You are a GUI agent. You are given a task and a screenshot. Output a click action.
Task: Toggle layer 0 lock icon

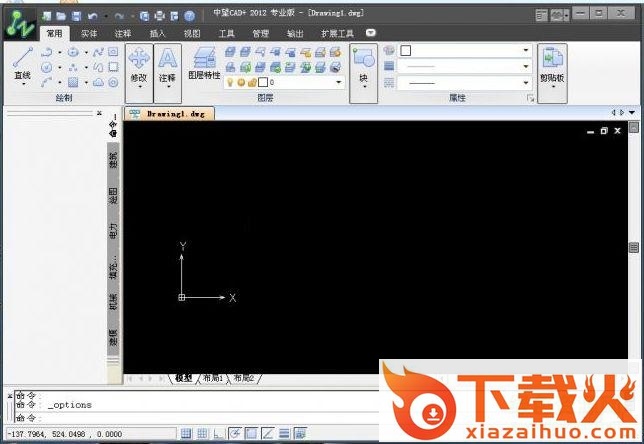[x=252, y=83]
